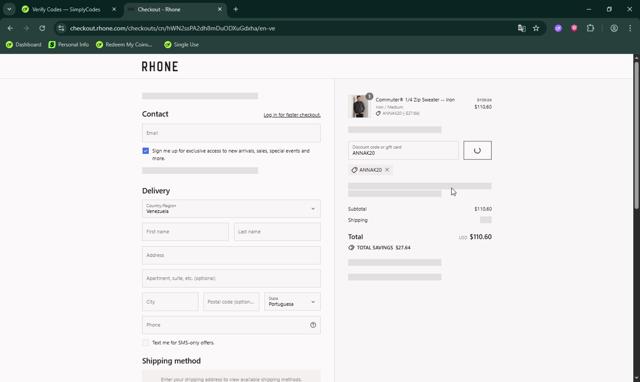Click the Postal code field

point(231,302)
